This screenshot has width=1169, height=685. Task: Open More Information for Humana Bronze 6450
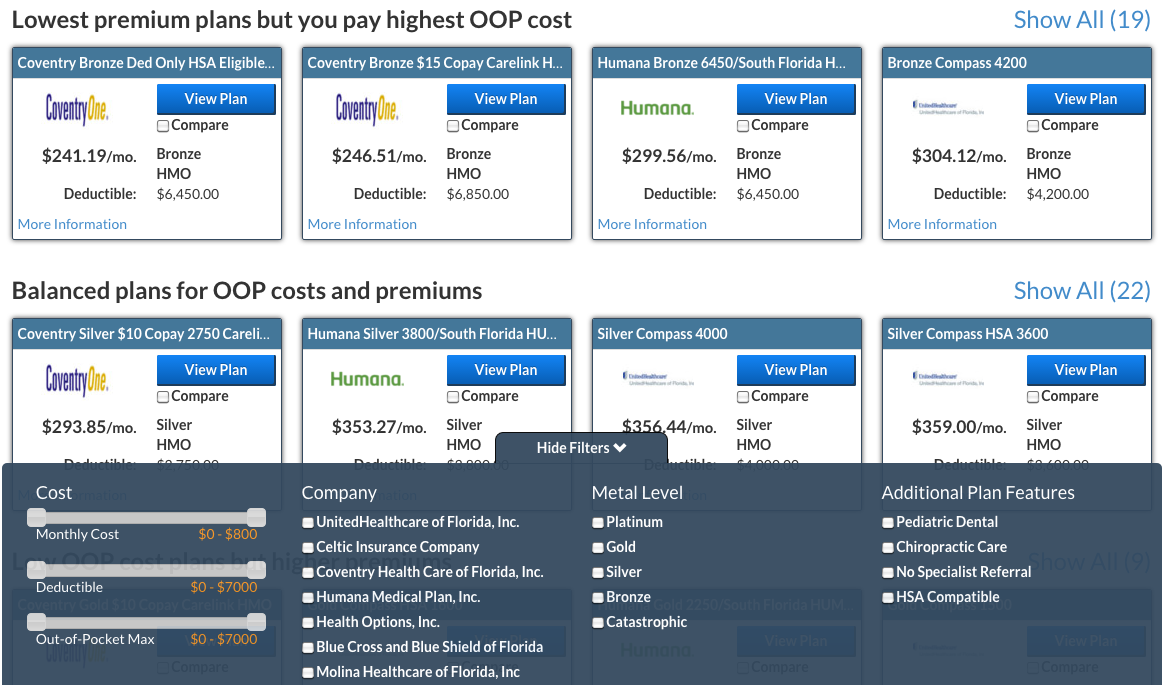point(652,224)
